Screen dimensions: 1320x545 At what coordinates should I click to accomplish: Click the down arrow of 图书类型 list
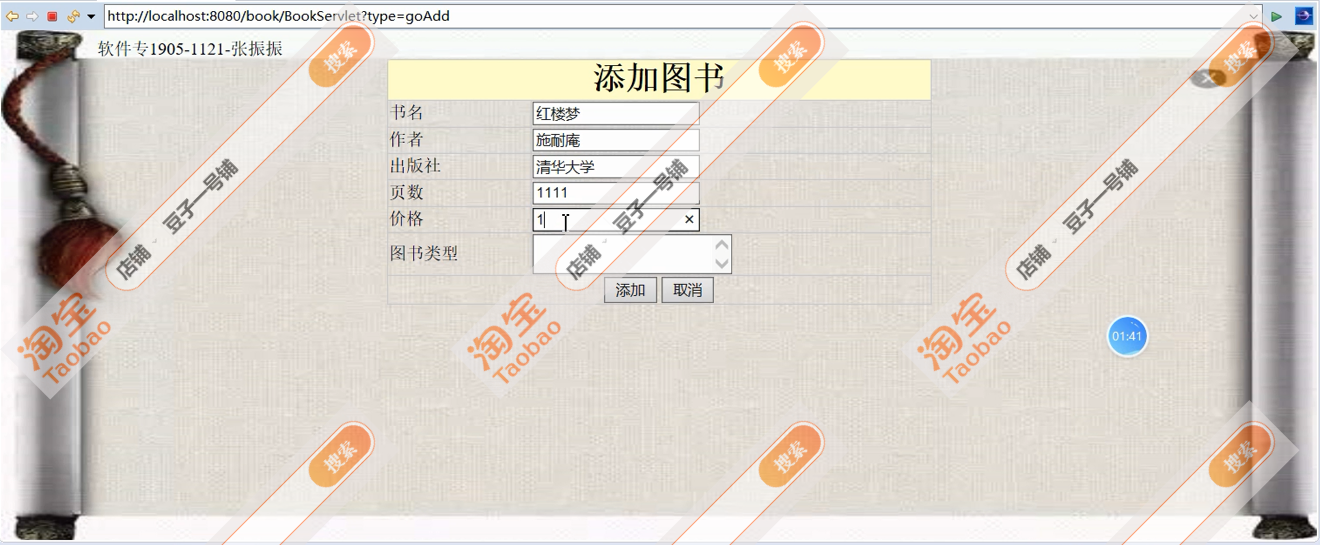point(722,263)
